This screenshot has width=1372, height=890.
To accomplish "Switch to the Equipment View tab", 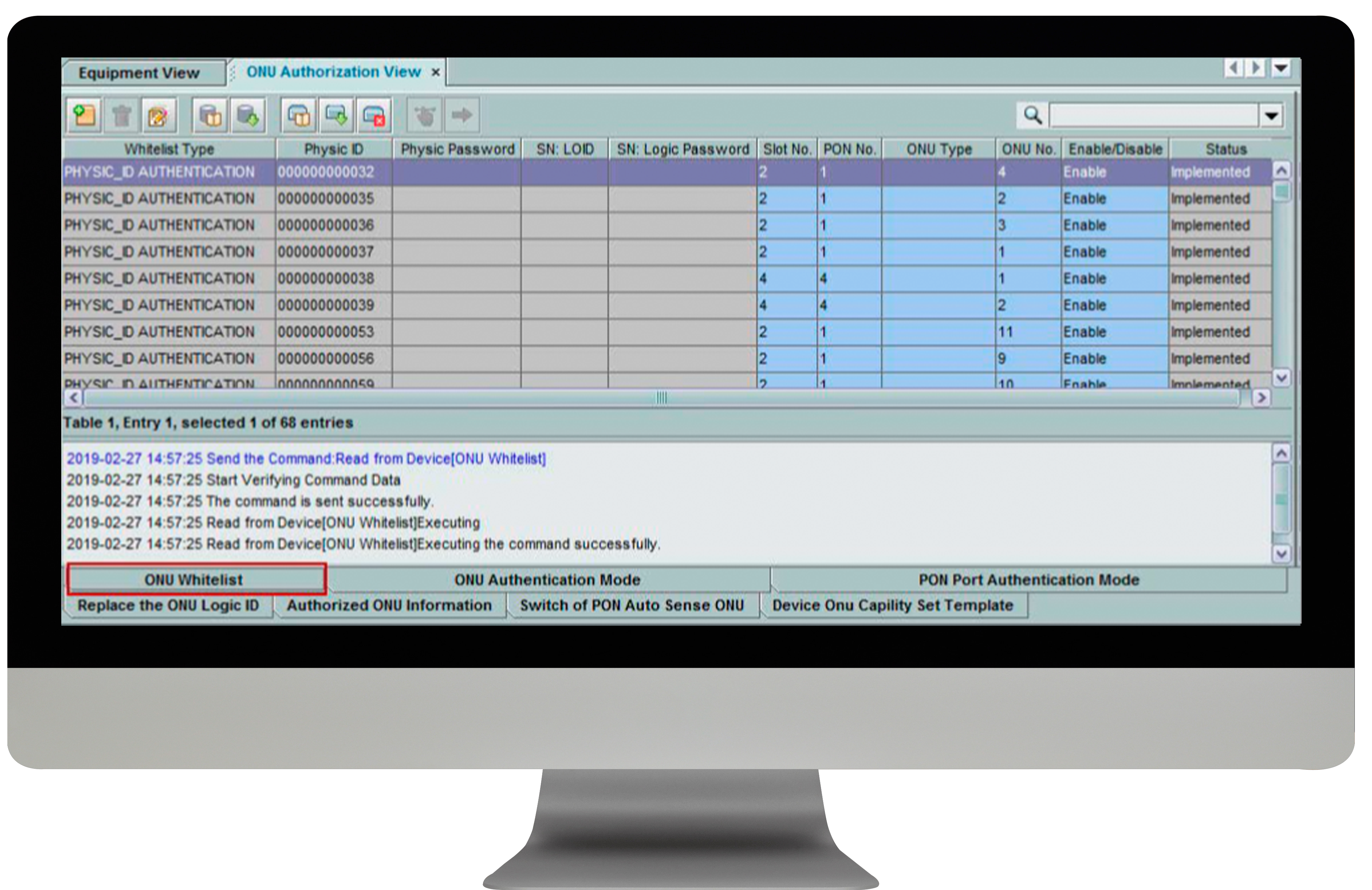I will click(x=139, y=73).
